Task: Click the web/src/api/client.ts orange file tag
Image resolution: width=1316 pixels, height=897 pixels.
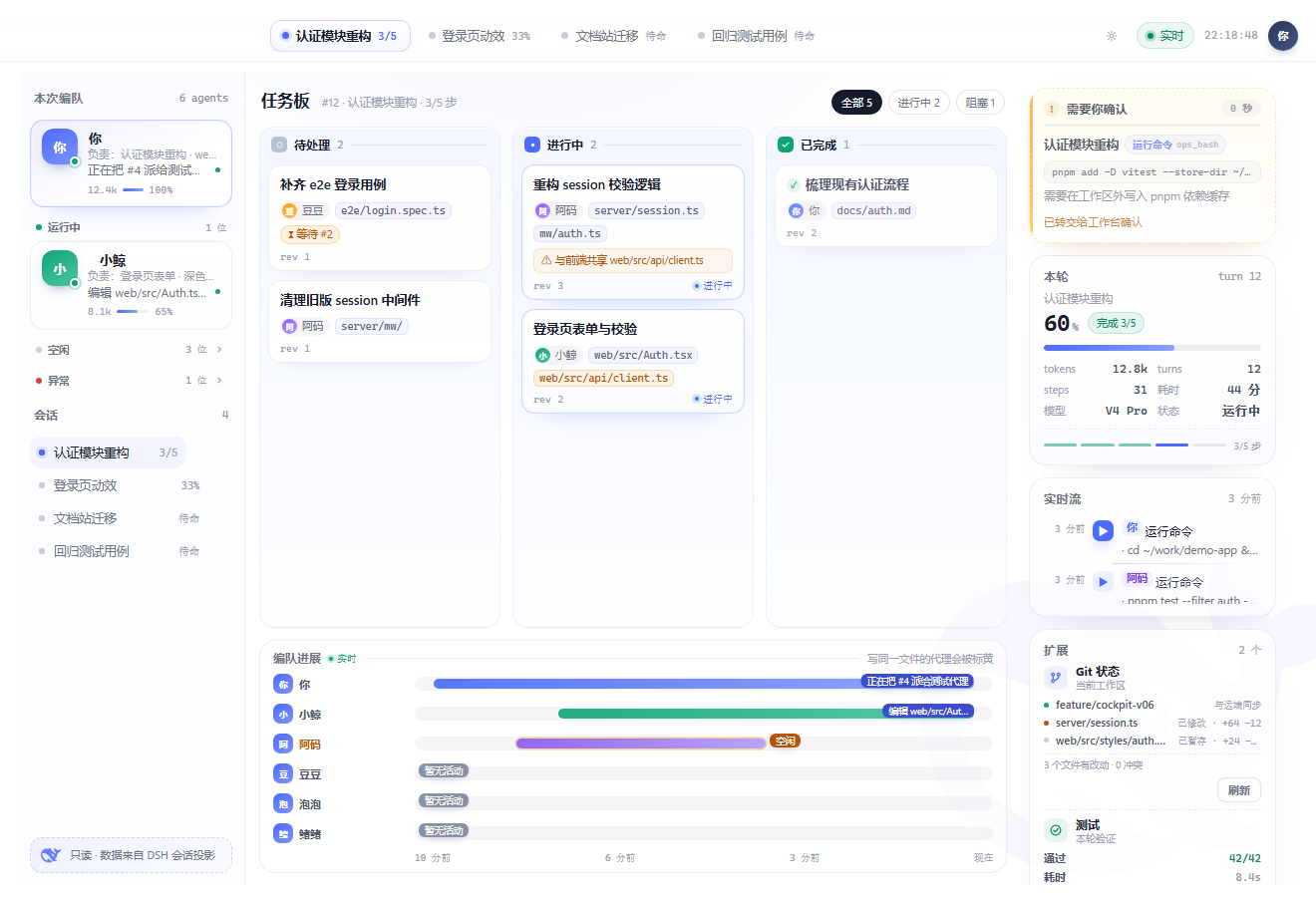Action: click(603, 378)
